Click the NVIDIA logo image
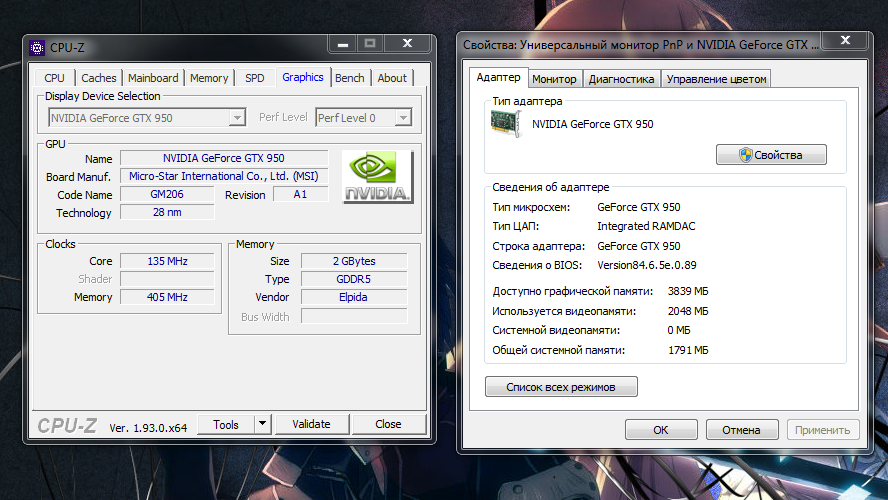The image size is (888, 500). tap(377, 177)
